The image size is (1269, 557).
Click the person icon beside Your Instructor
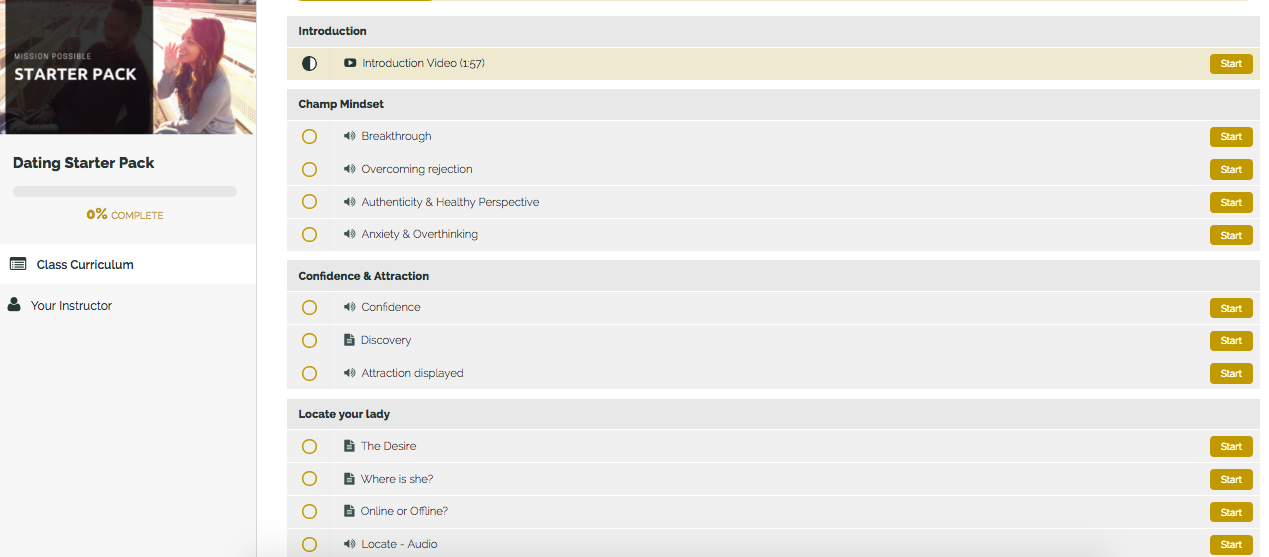[x=14, y=305]
